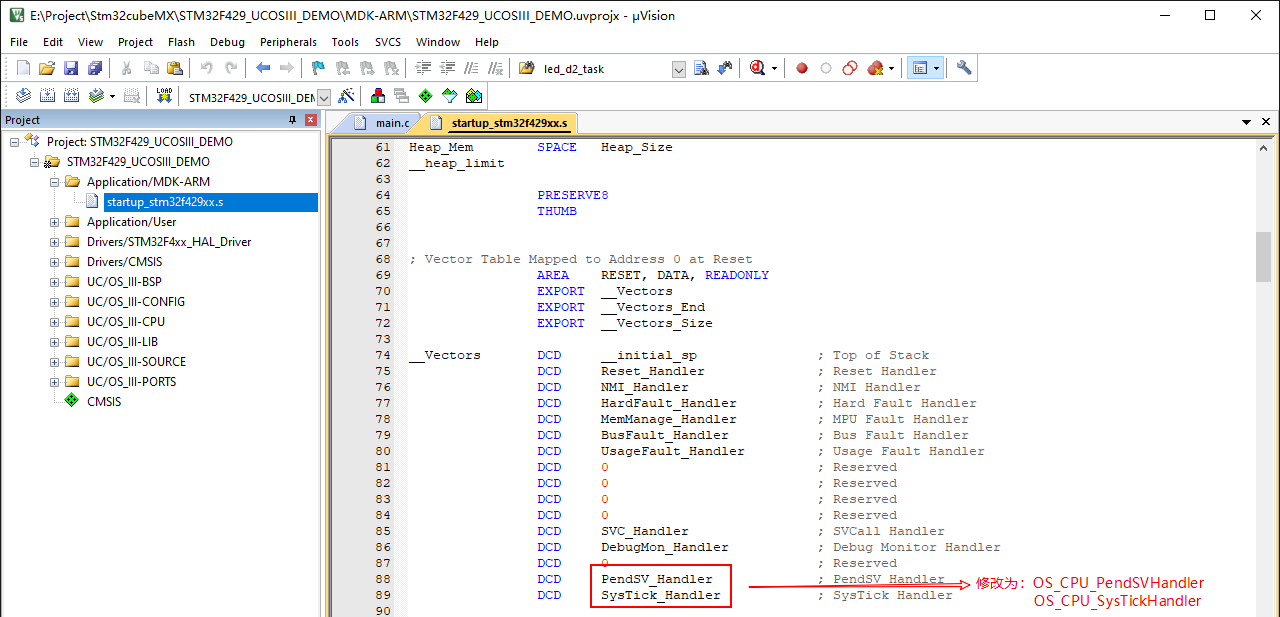Open the breakpoint kill dropdown arrow
Screen dimensions: 1280x617
pyautogui.click(x=891, y=69)
